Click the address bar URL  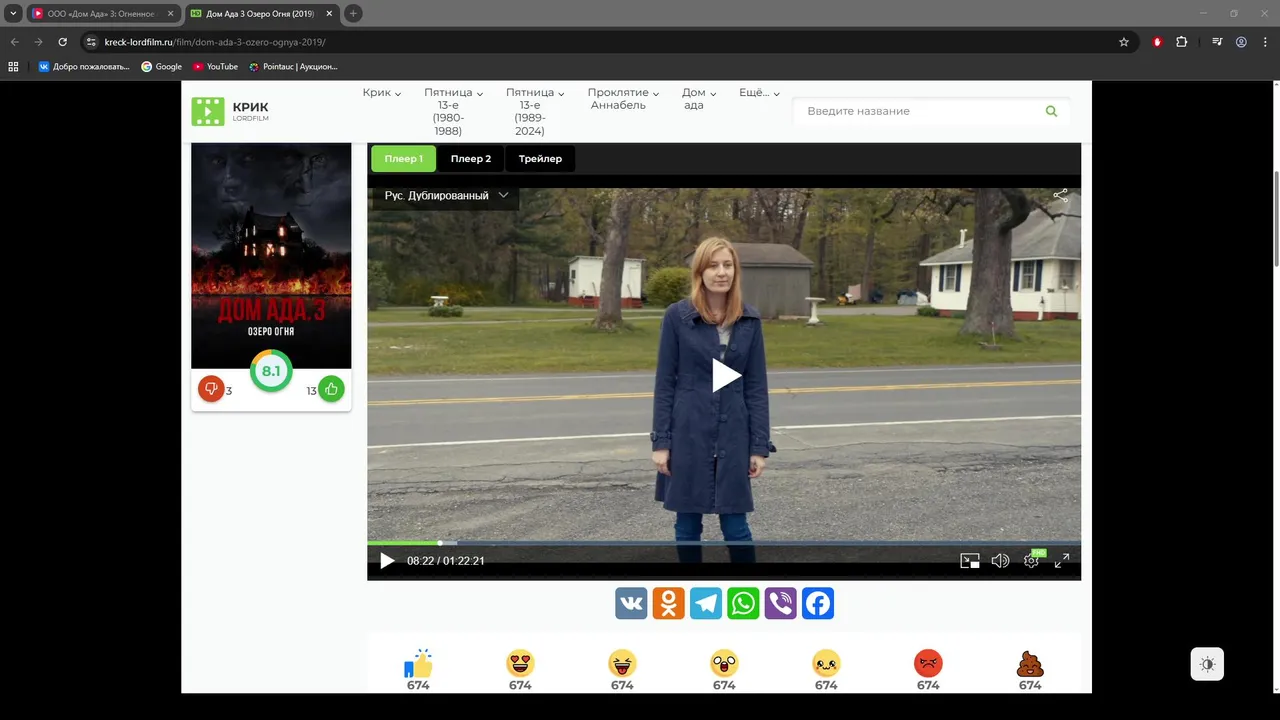(x=215, y=42)
